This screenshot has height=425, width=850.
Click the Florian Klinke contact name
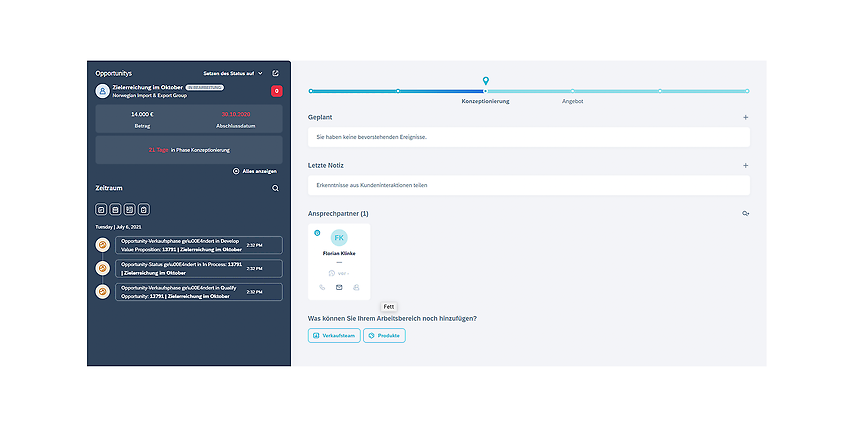point(339,253)
